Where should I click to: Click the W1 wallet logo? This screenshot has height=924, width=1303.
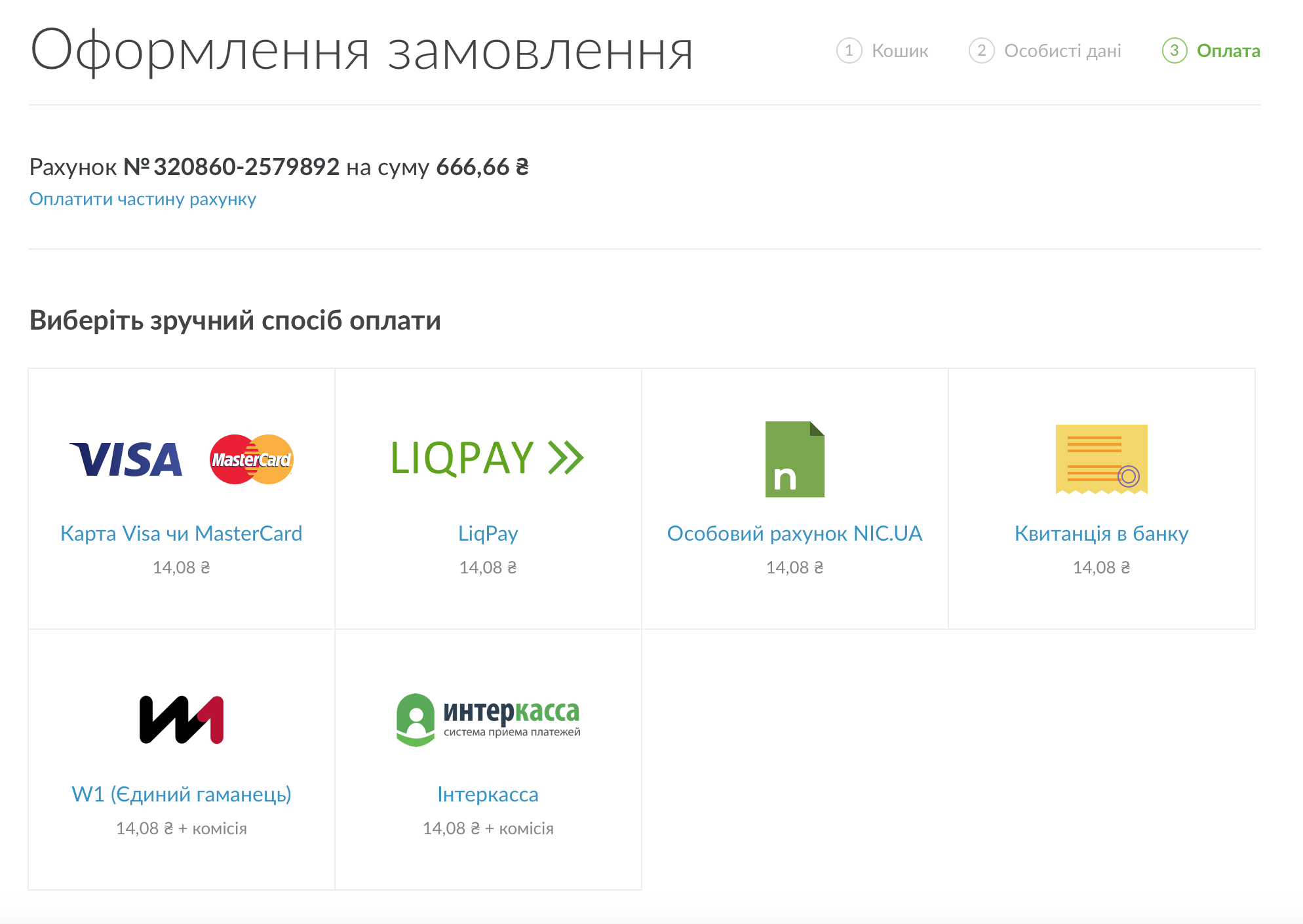[x=182, y=720]
